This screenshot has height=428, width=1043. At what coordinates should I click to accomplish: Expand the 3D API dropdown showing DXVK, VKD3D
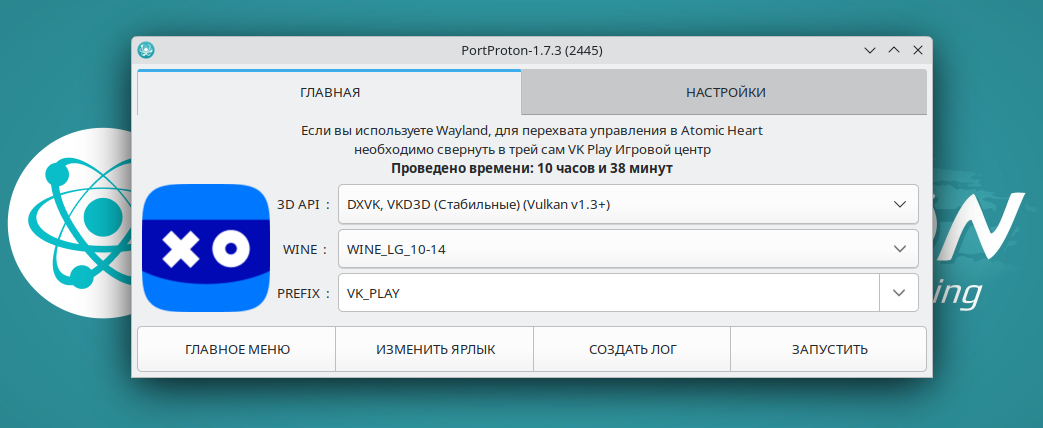(627, 204)
